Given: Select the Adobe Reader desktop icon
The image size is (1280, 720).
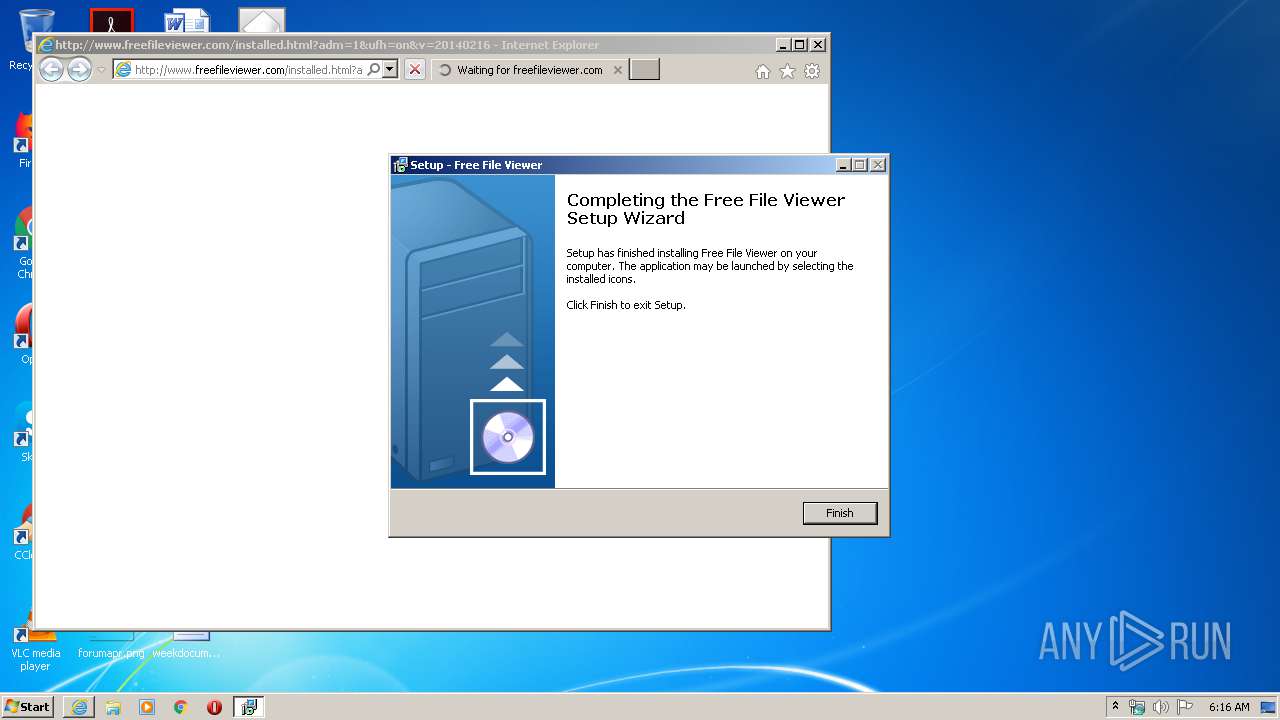Looking at the screenshot, I should [111, 20].
